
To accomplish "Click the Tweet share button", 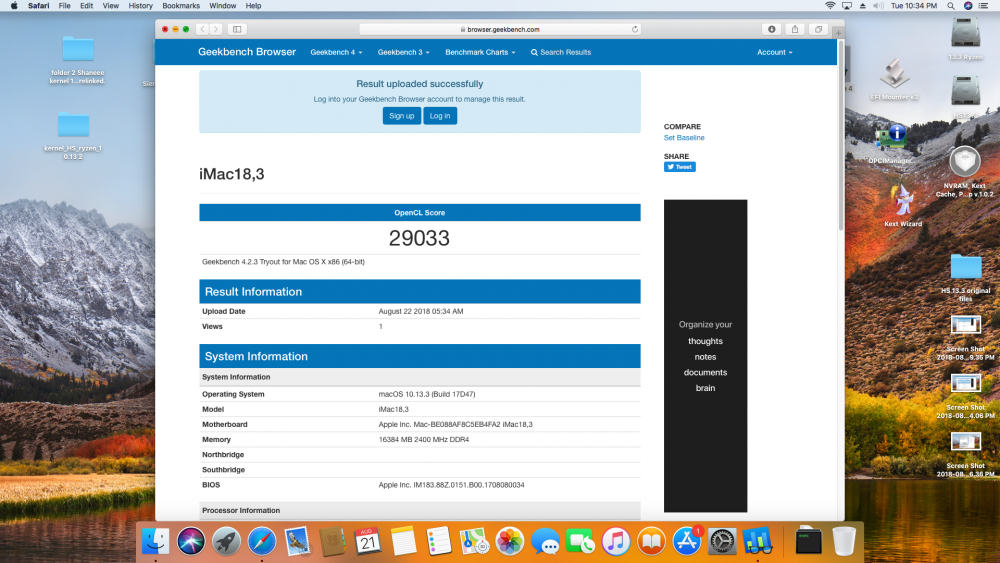I will pos(680,167).
